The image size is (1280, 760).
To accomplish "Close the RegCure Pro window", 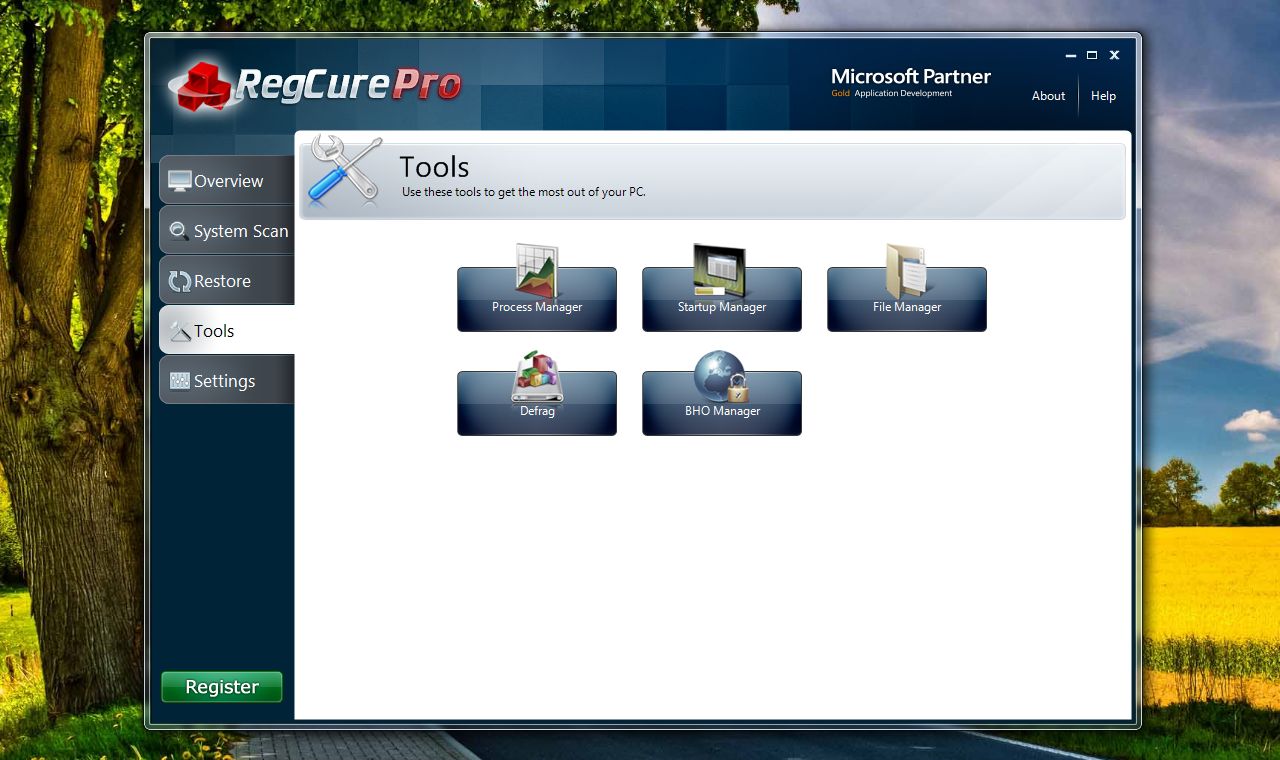I will (1114, 55).
